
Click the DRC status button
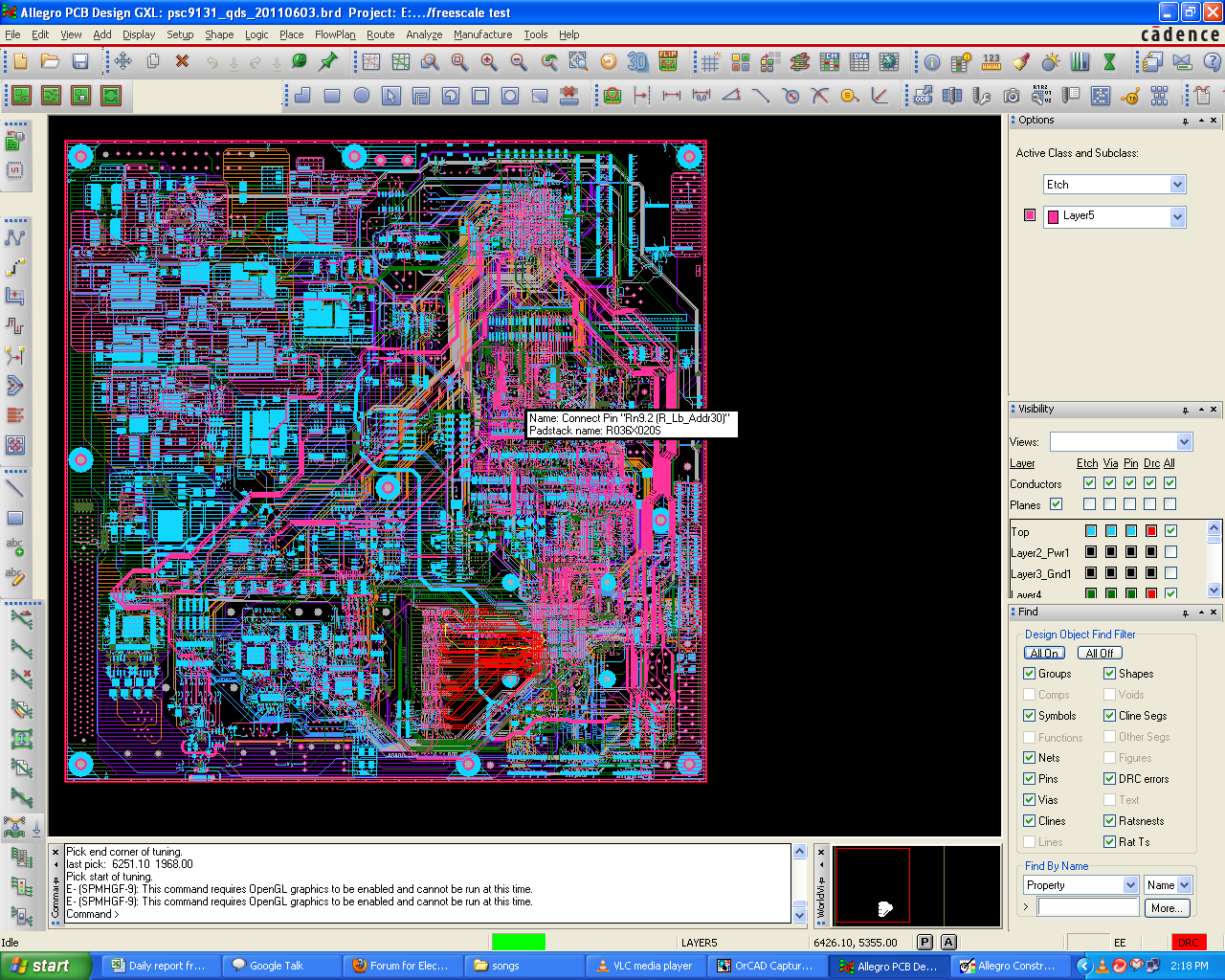click(1189, 943)
